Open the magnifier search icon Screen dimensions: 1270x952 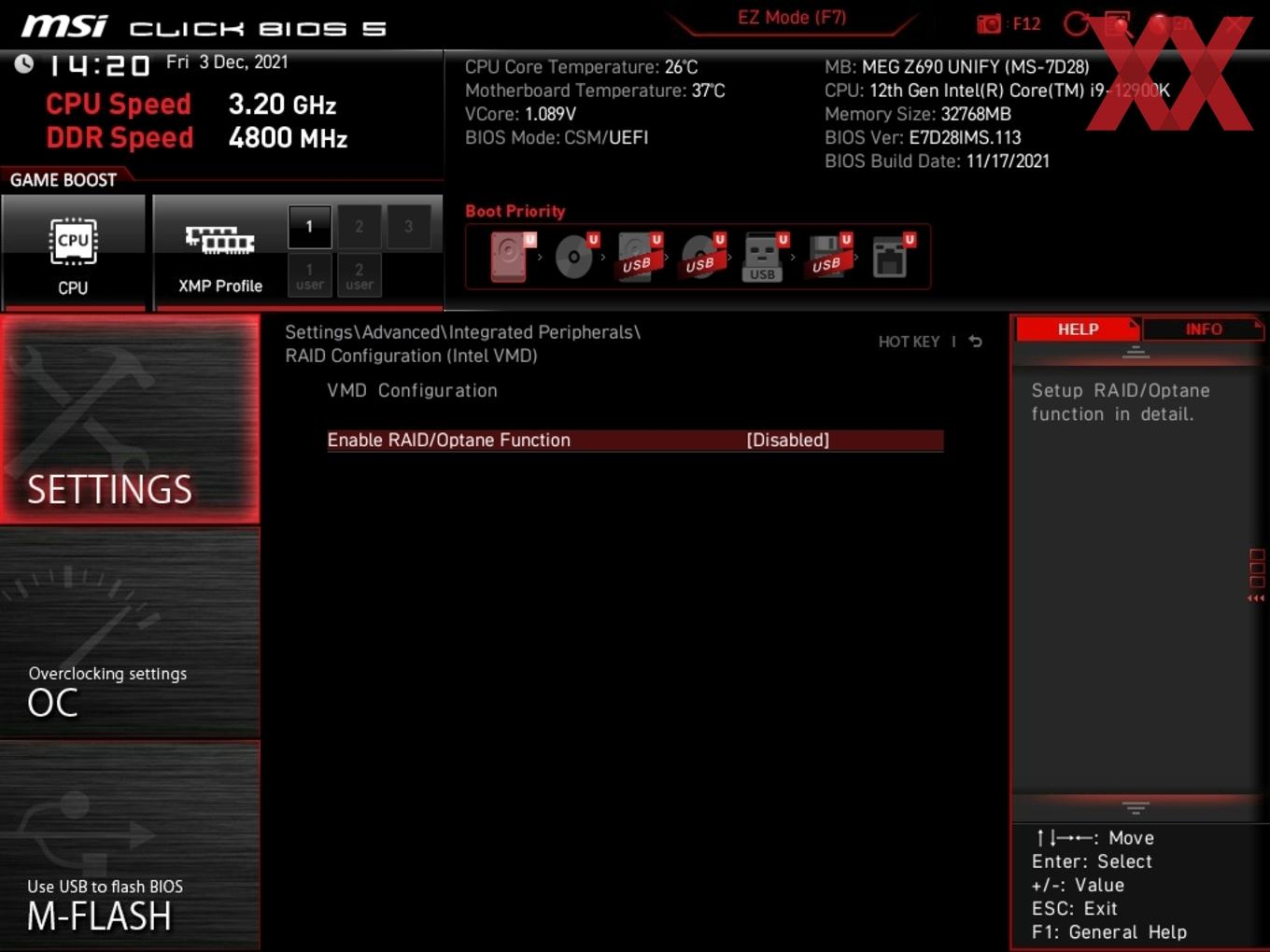1118,24
